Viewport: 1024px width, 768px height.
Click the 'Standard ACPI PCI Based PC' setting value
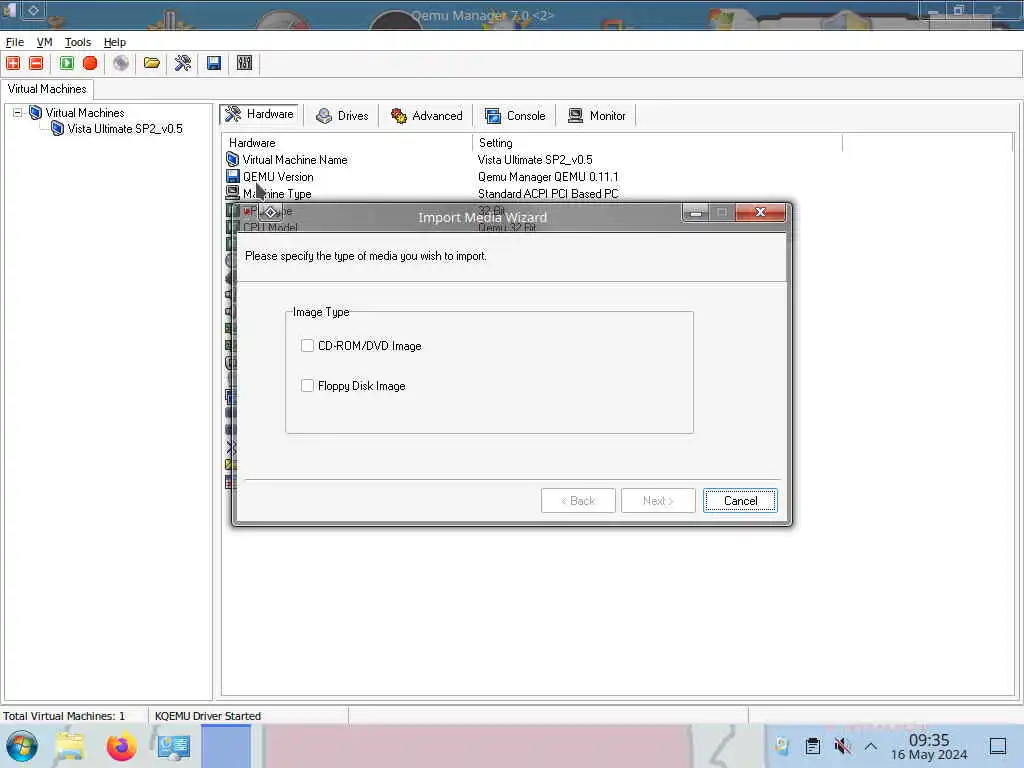[x=548, y=194]
